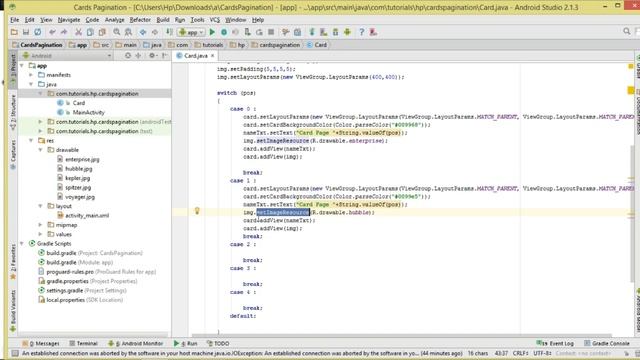This screenshot has height=360, width=640.
Task: Open the app run configuration dropdown
Action: pyautogui.click(x=191, y=32)
